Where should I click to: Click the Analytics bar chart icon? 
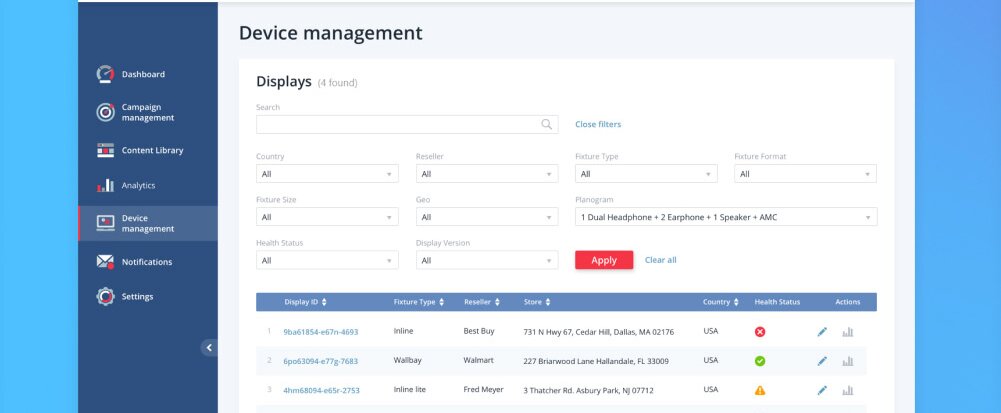105,185
